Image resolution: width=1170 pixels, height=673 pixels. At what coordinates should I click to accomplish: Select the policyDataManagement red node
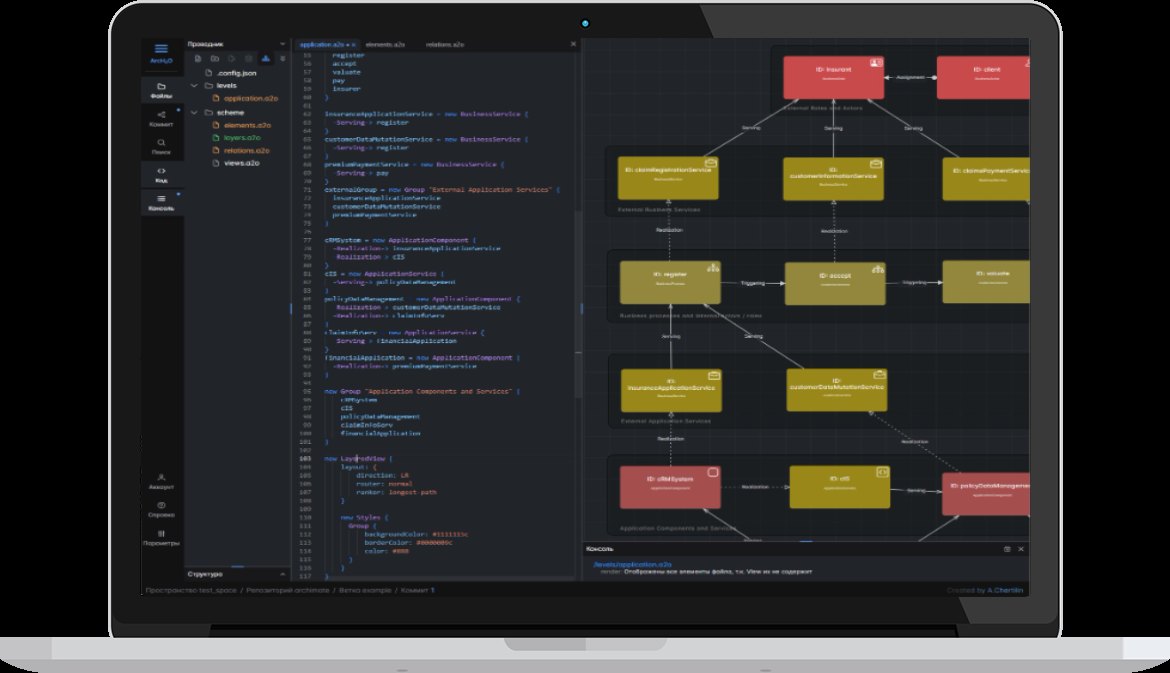(x=986, y=493)
